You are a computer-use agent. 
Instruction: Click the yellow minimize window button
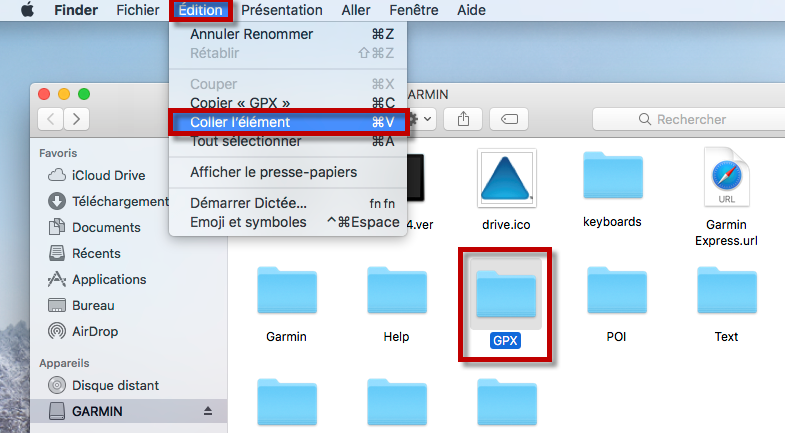(x=64, y=94)
